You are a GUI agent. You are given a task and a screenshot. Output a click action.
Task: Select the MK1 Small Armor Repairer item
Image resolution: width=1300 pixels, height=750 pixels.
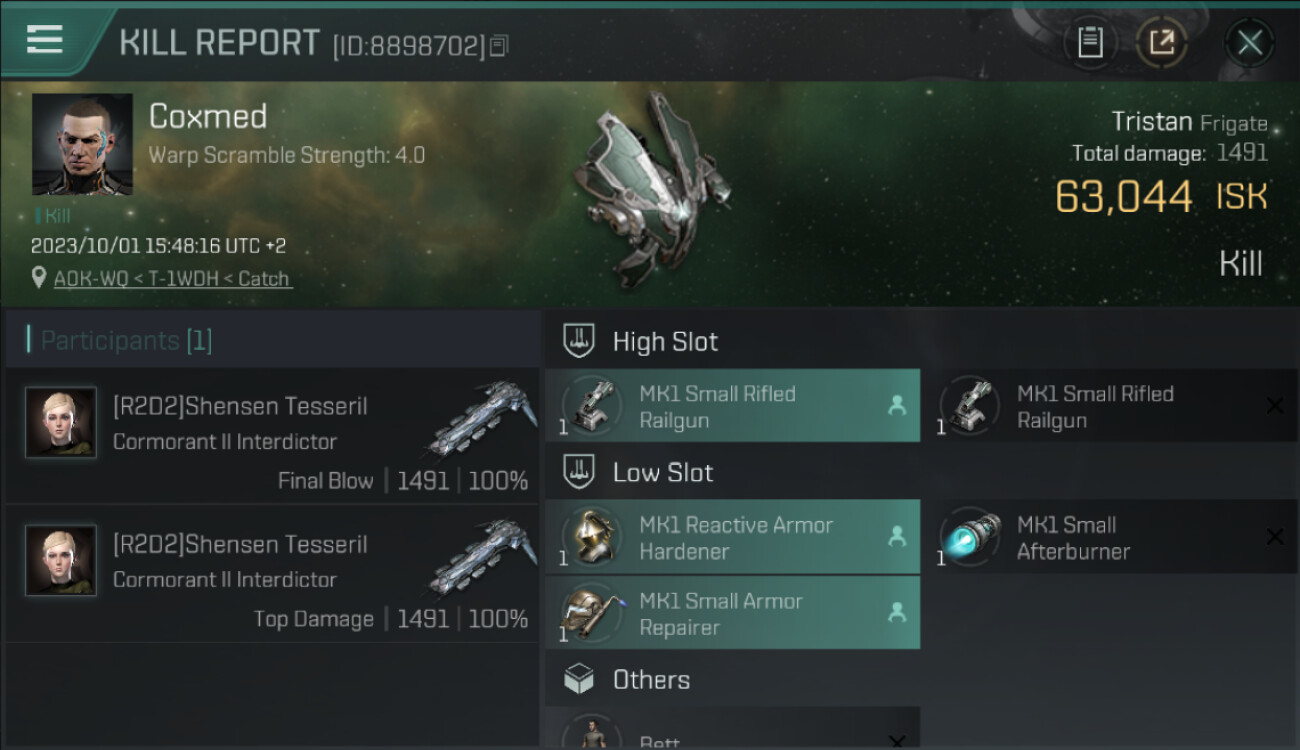tap(733, 614)
